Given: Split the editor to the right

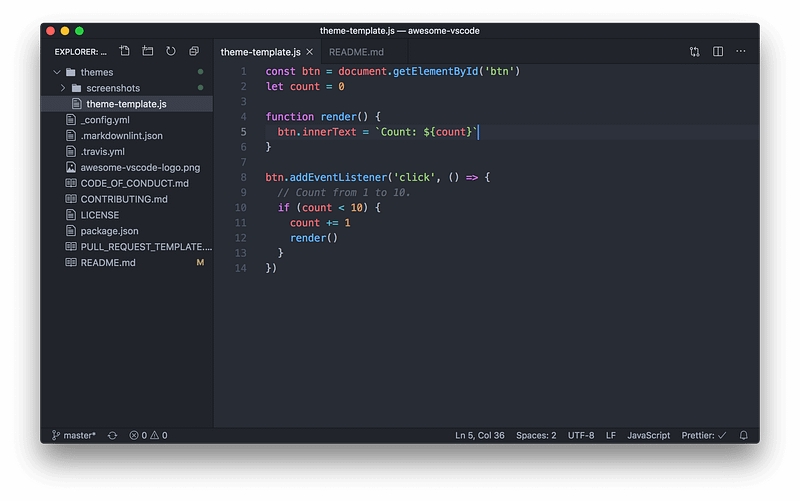Looking at the screenshot, I should coord(718,52).
